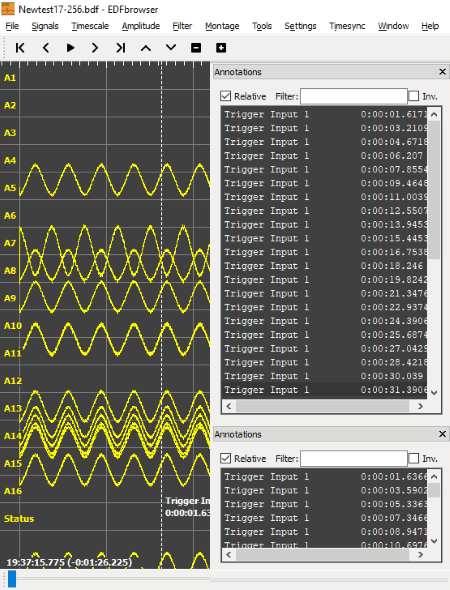Click the minus zoom-out toolbar button
The height and width of the screenshot is (590, 450).
196,48
